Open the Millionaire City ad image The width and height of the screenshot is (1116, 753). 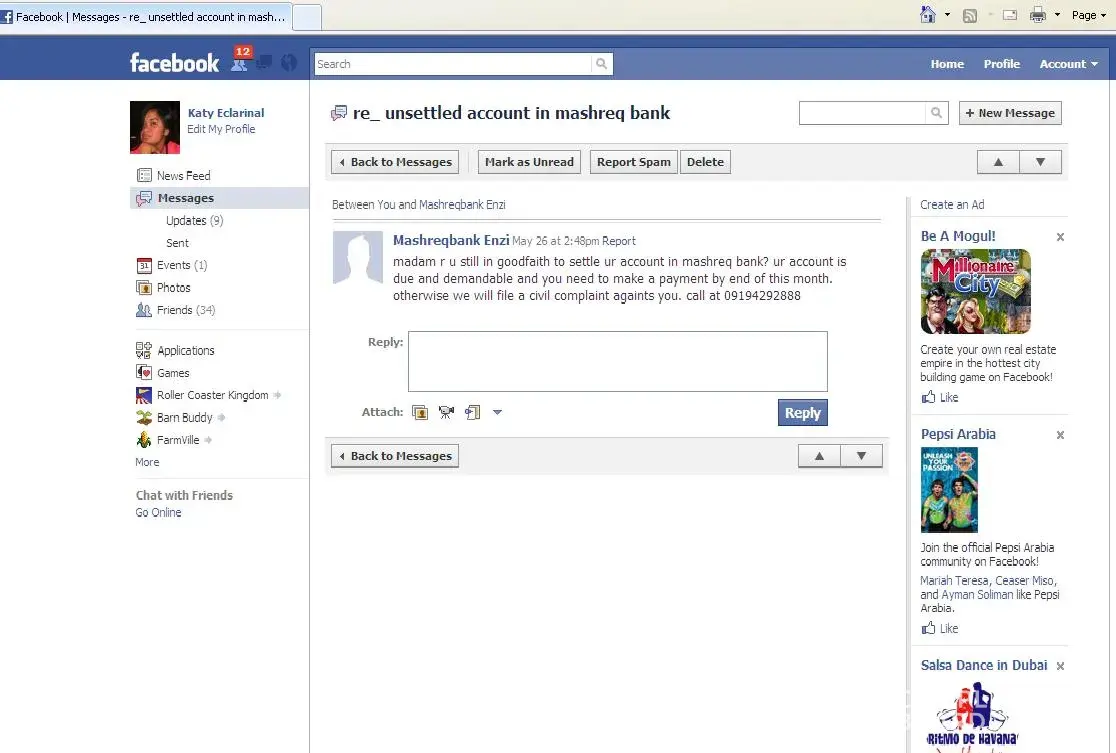[x=976, y=291]
